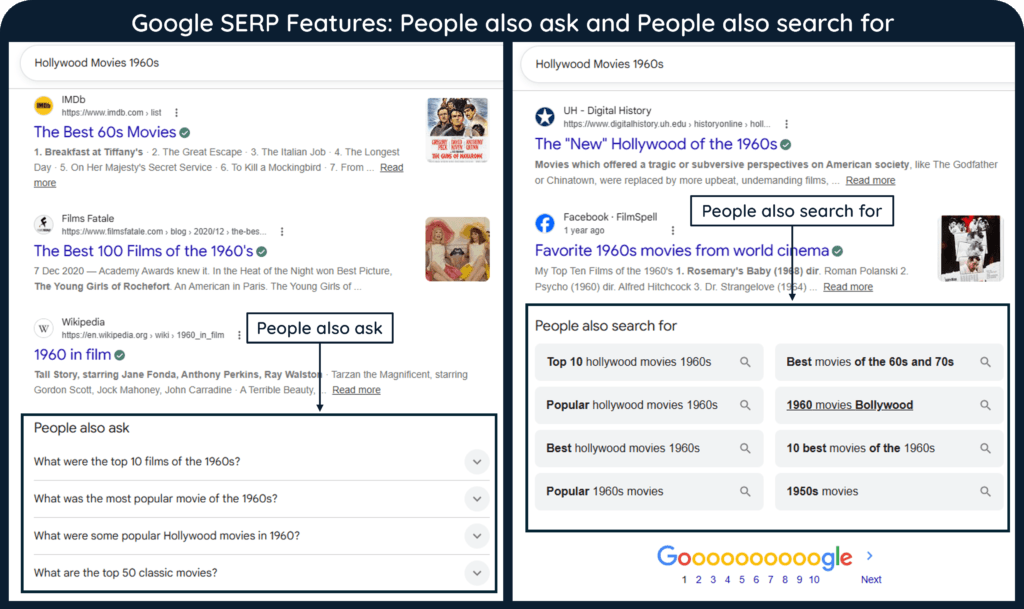Open the three-dot menu beside IMDb URL
1024x609 pixels.
click(176, 113)
